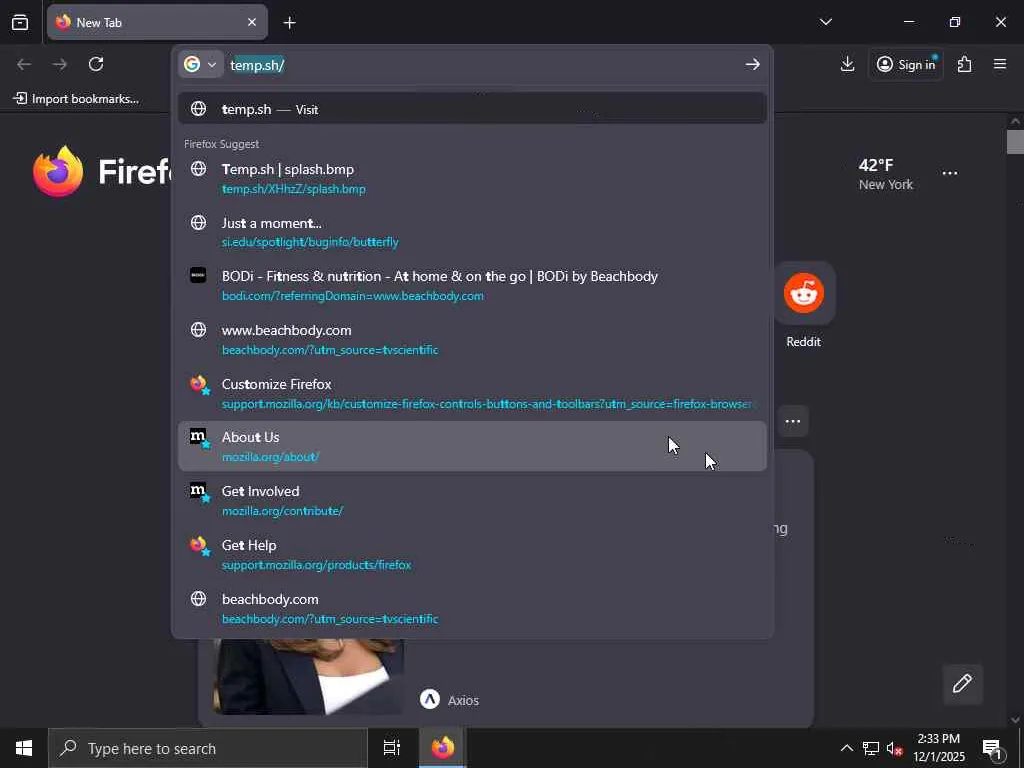
Task: Click the pencil customize new tab button
Action: click(x=962, y=684)
